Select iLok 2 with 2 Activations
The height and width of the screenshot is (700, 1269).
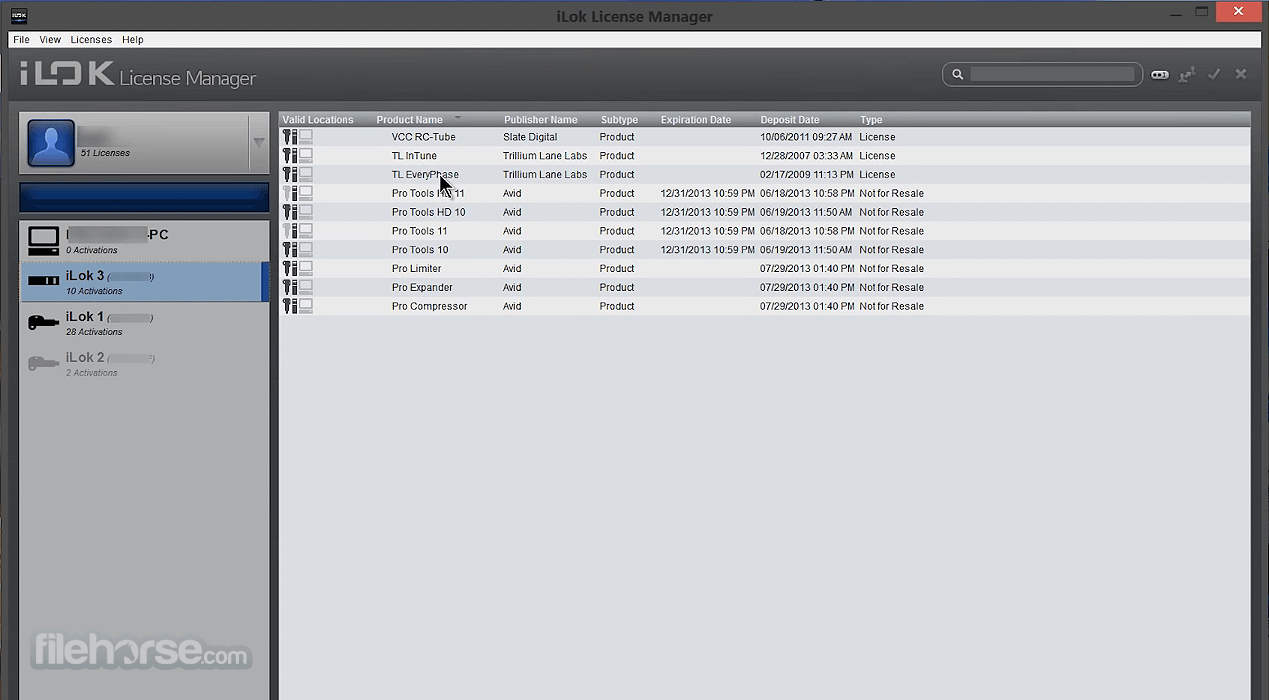click(144, 364)
